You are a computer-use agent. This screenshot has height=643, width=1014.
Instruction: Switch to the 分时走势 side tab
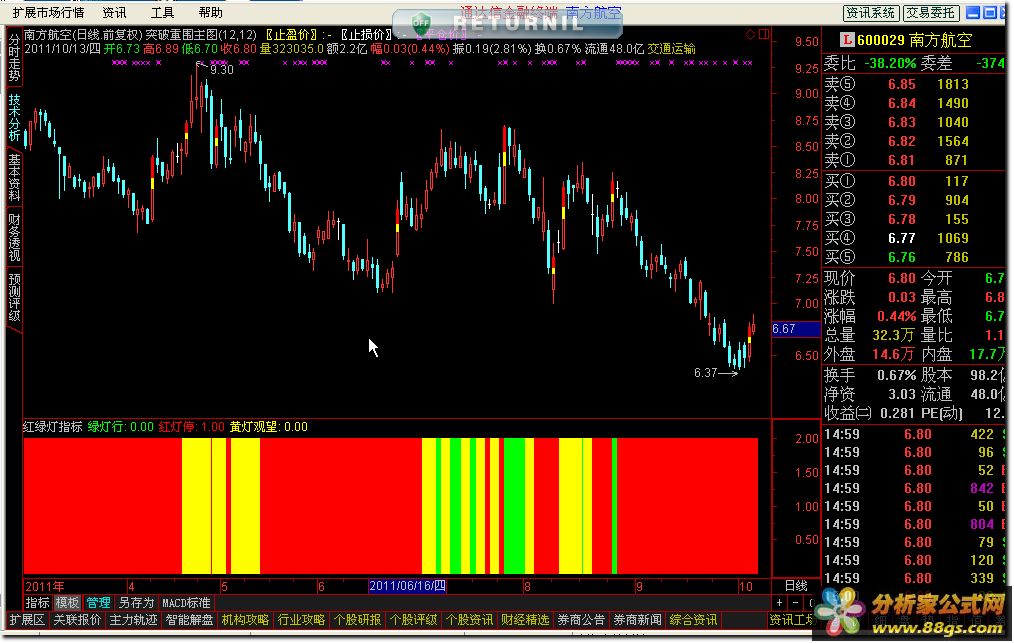tap(14, 58)
